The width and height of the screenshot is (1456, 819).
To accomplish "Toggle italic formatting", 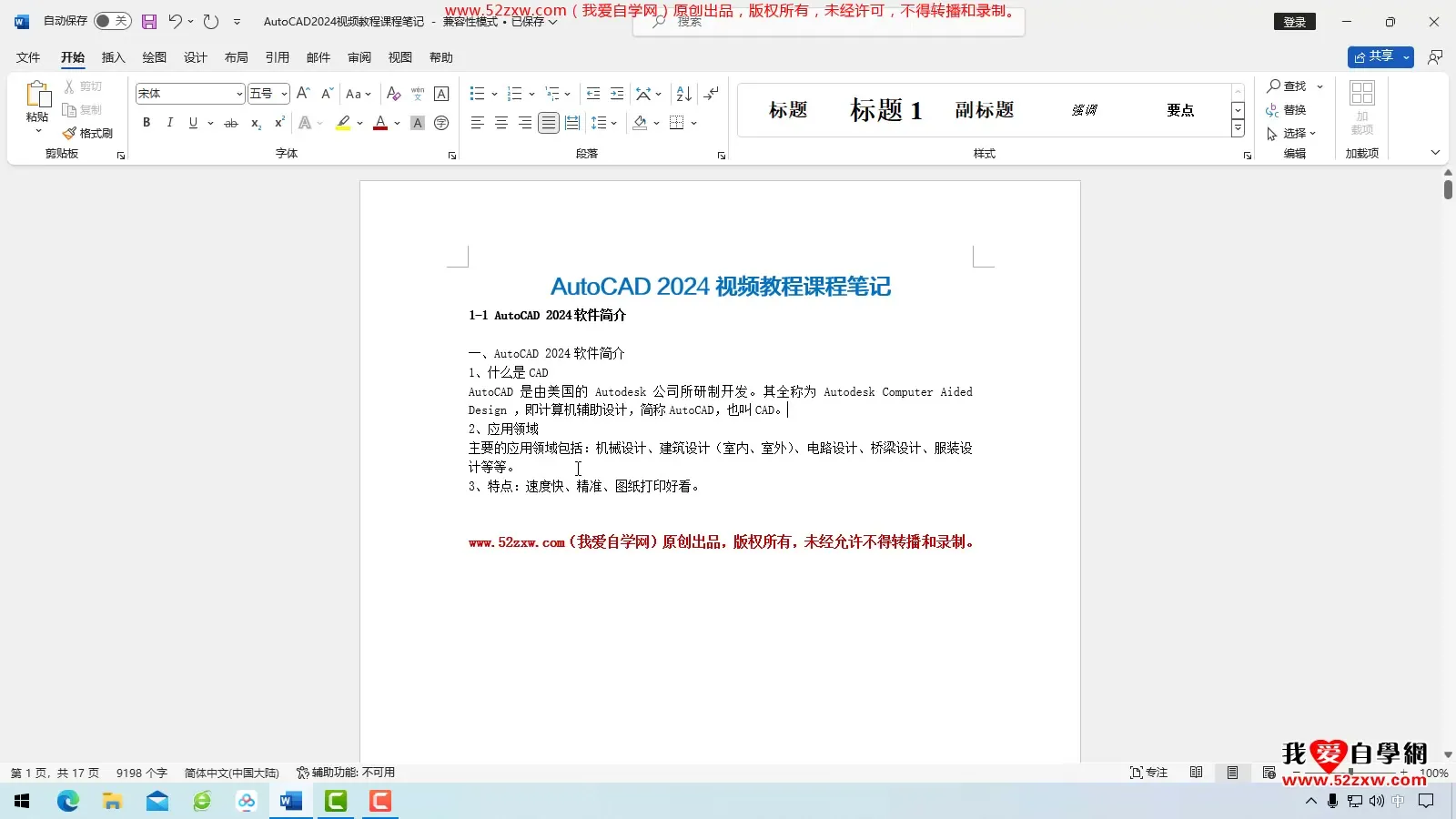I will pyautogui.click(x=170, y=122).
